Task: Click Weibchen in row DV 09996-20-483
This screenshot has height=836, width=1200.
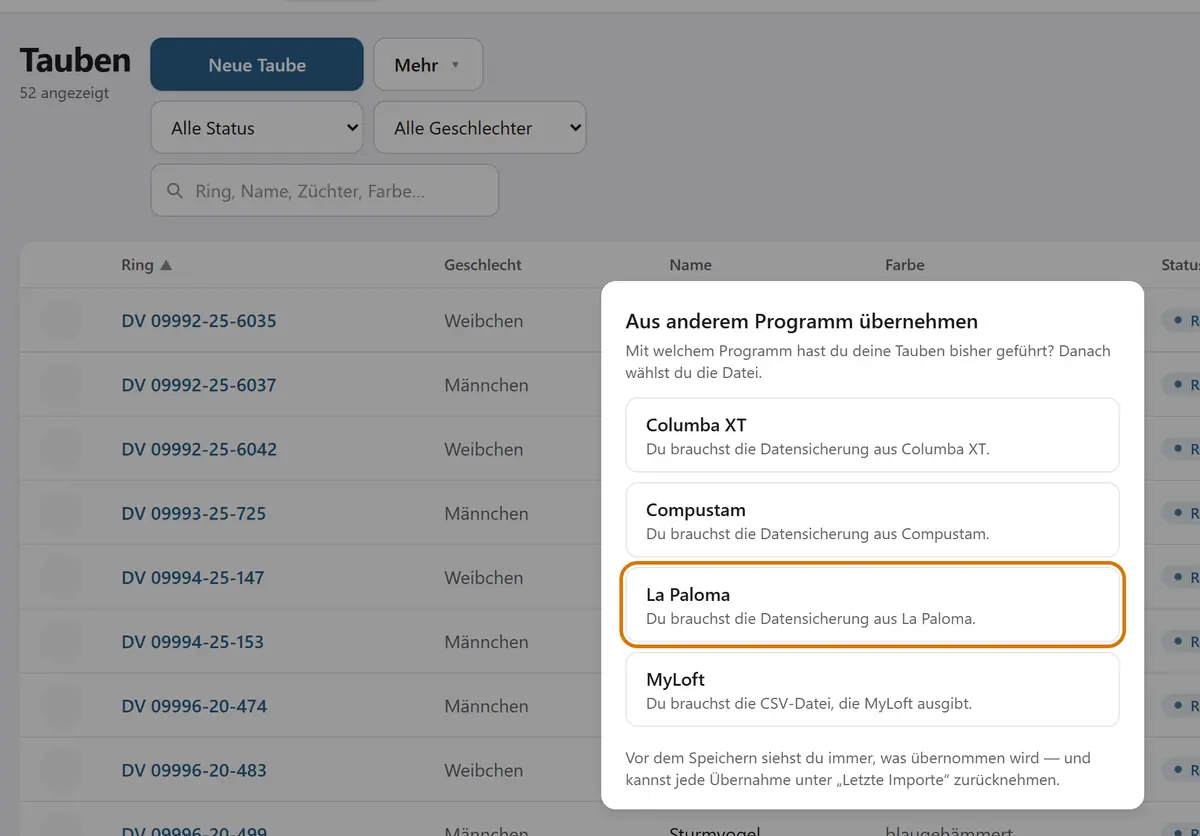Action: (x=484, y=770)
